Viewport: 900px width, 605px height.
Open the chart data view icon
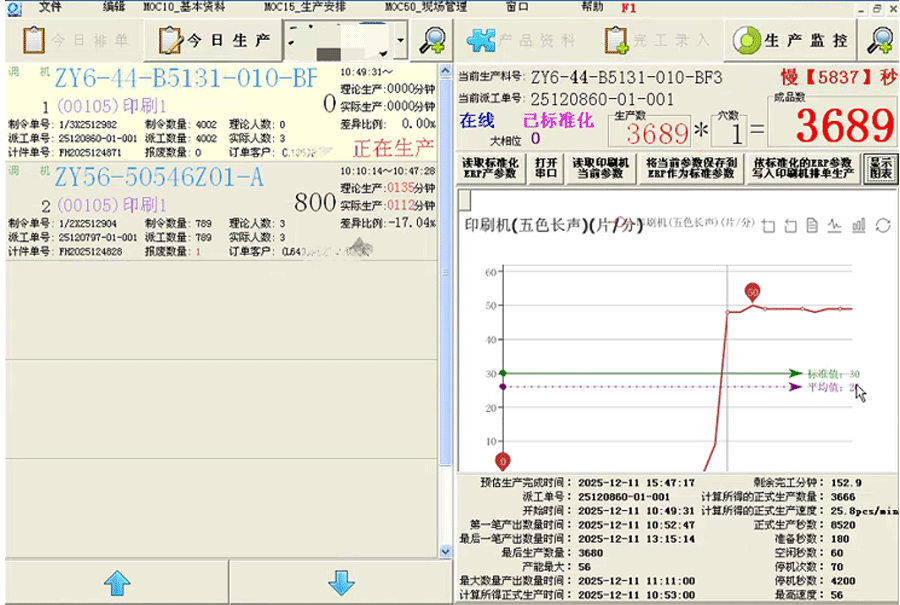(812, 225)
